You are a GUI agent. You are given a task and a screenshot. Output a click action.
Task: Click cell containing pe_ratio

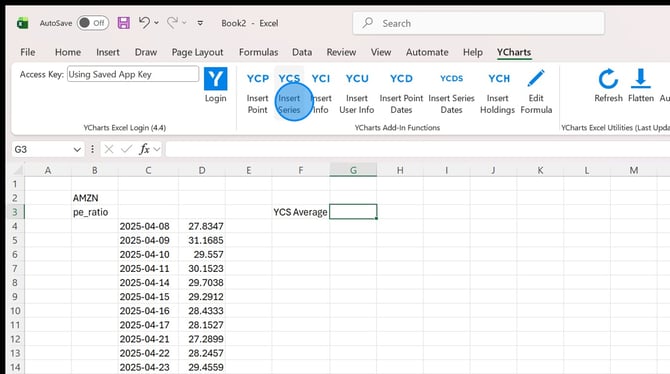coord(94,212)
